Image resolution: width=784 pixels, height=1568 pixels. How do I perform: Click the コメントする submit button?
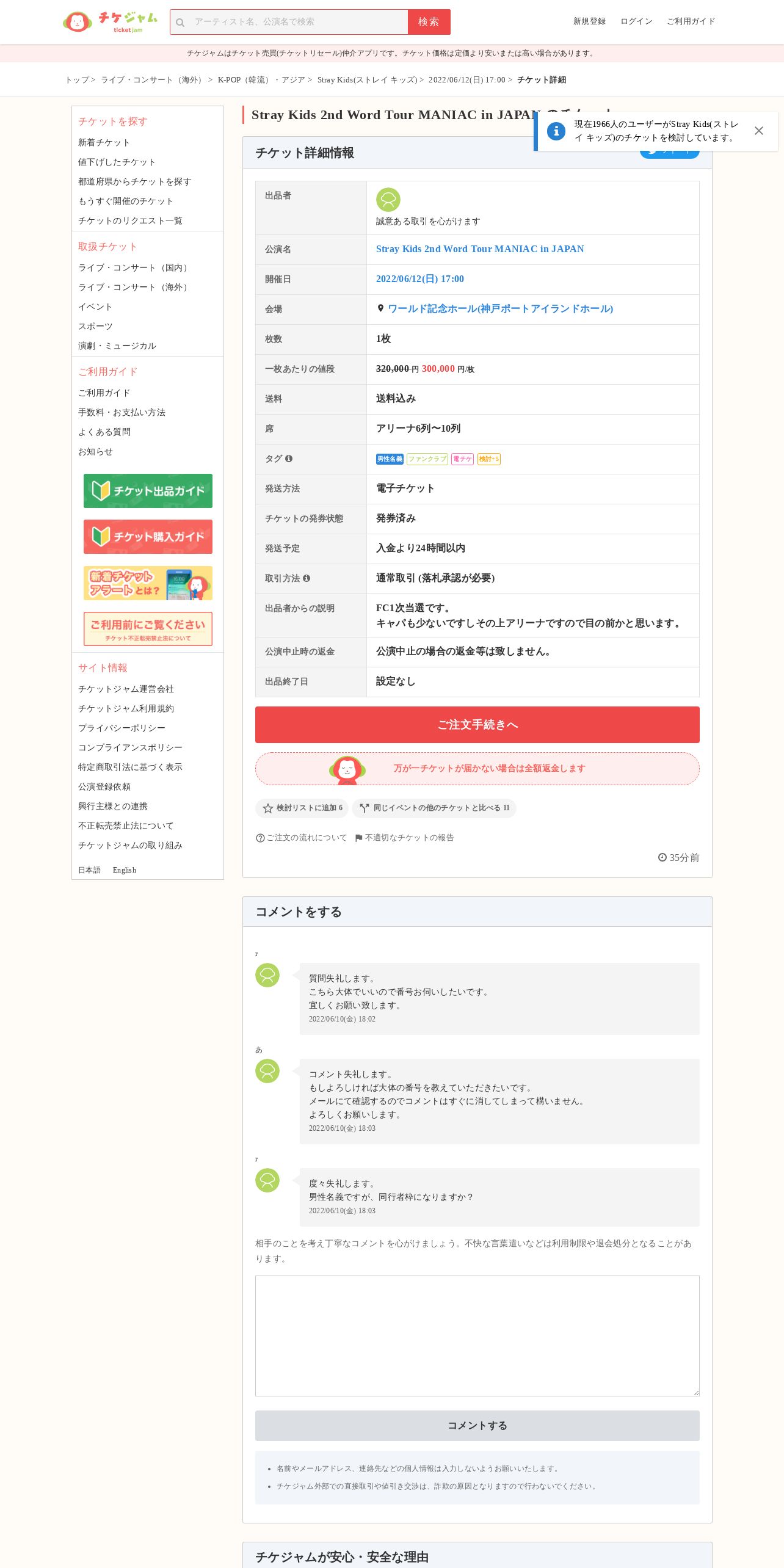[477, 1426]
